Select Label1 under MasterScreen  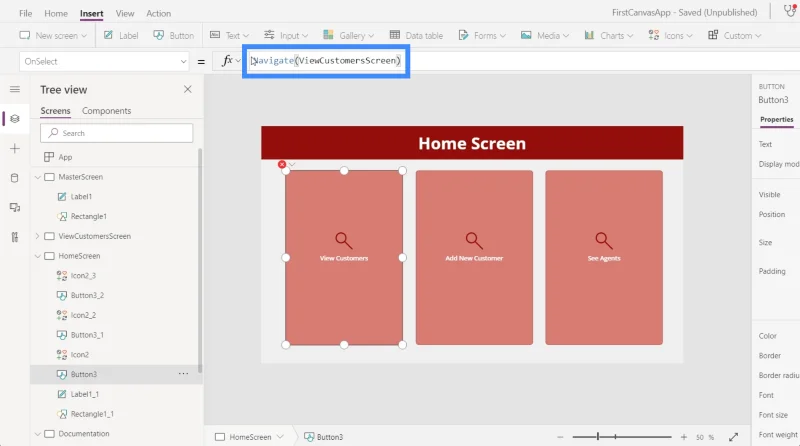pyautogui.click(x=81, y=196)
